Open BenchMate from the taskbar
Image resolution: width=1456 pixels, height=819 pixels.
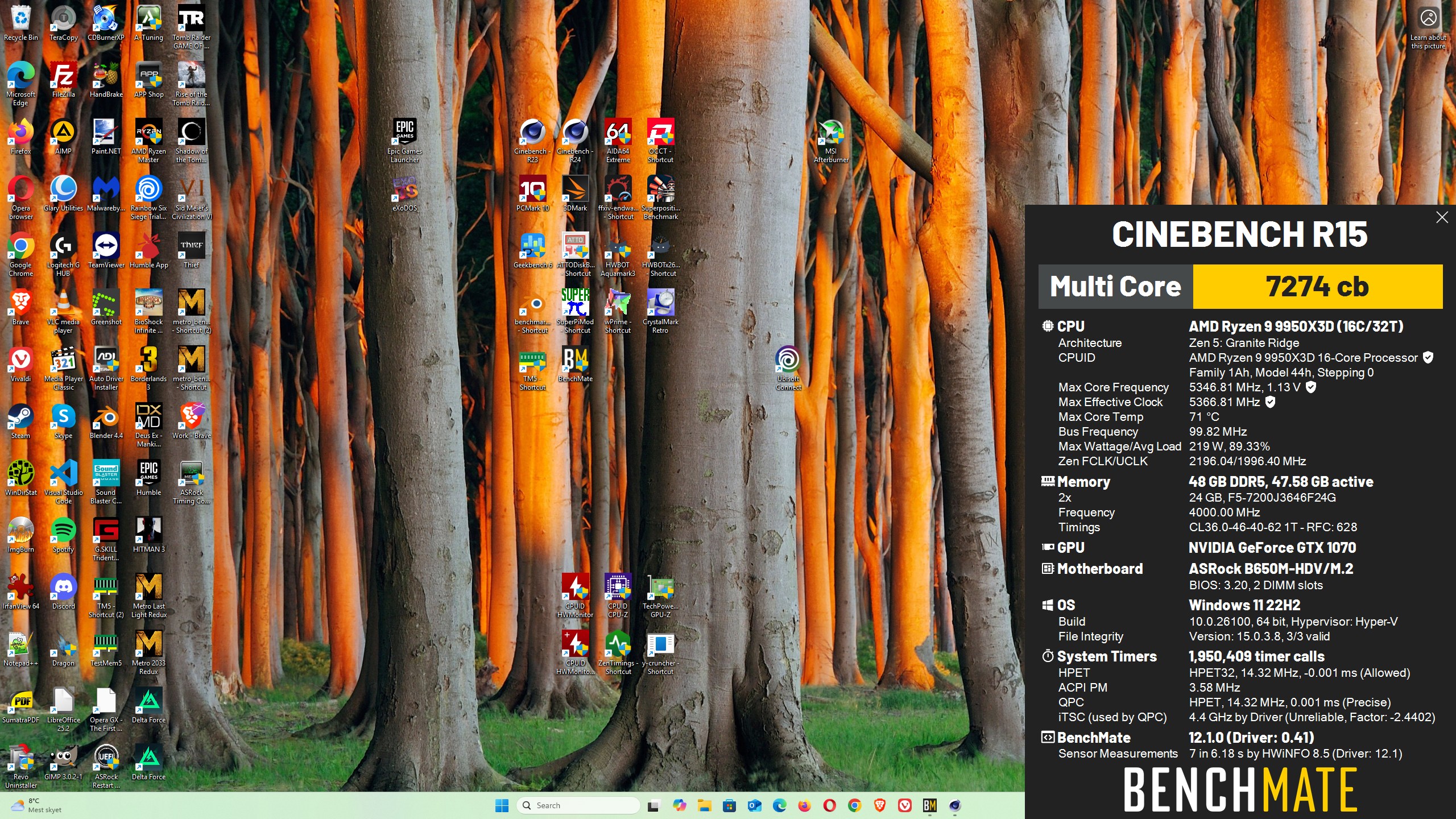click(930, 805)
